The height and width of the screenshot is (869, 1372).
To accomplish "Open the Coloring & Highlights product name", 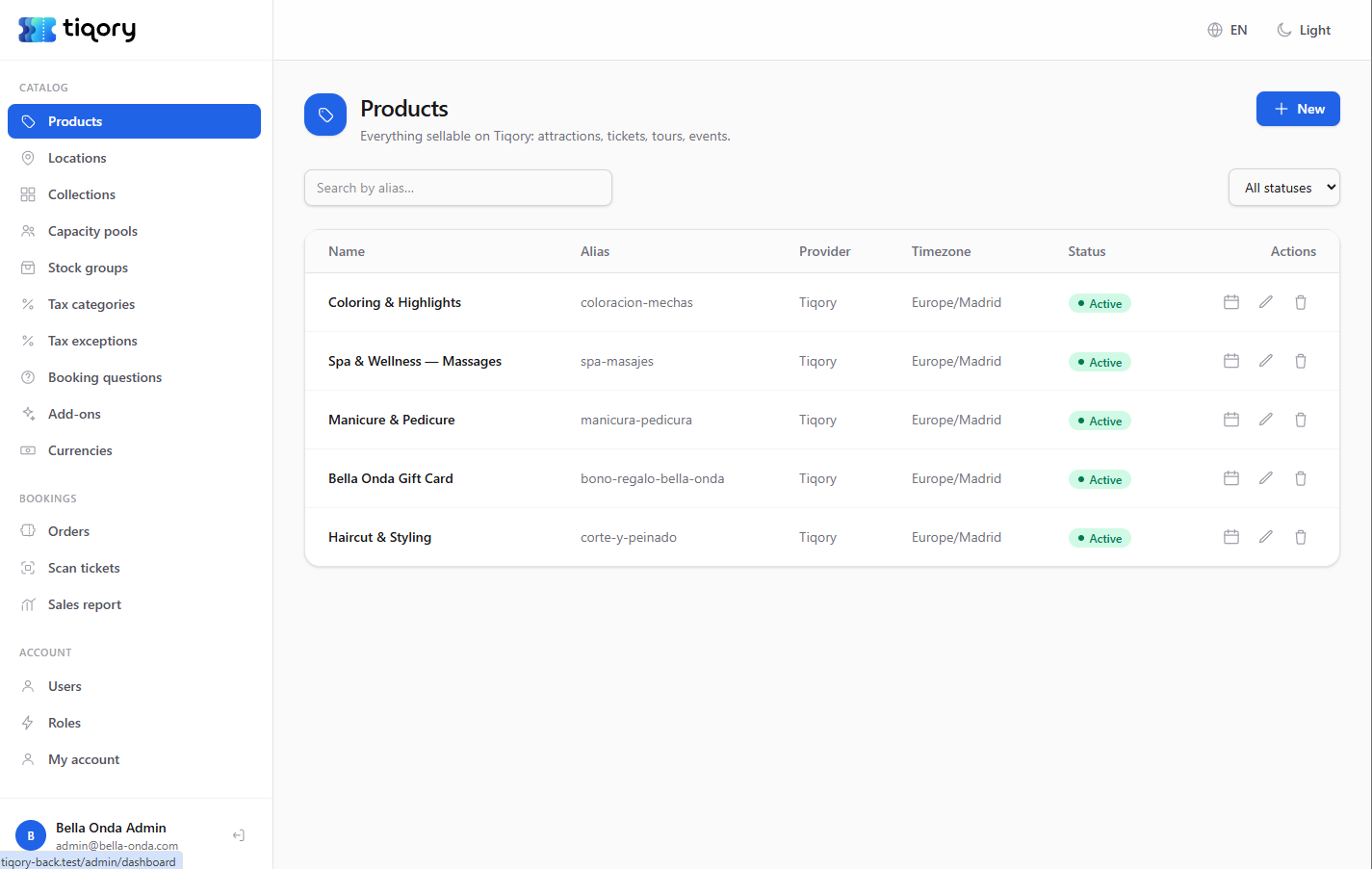I will coord(395,302).
